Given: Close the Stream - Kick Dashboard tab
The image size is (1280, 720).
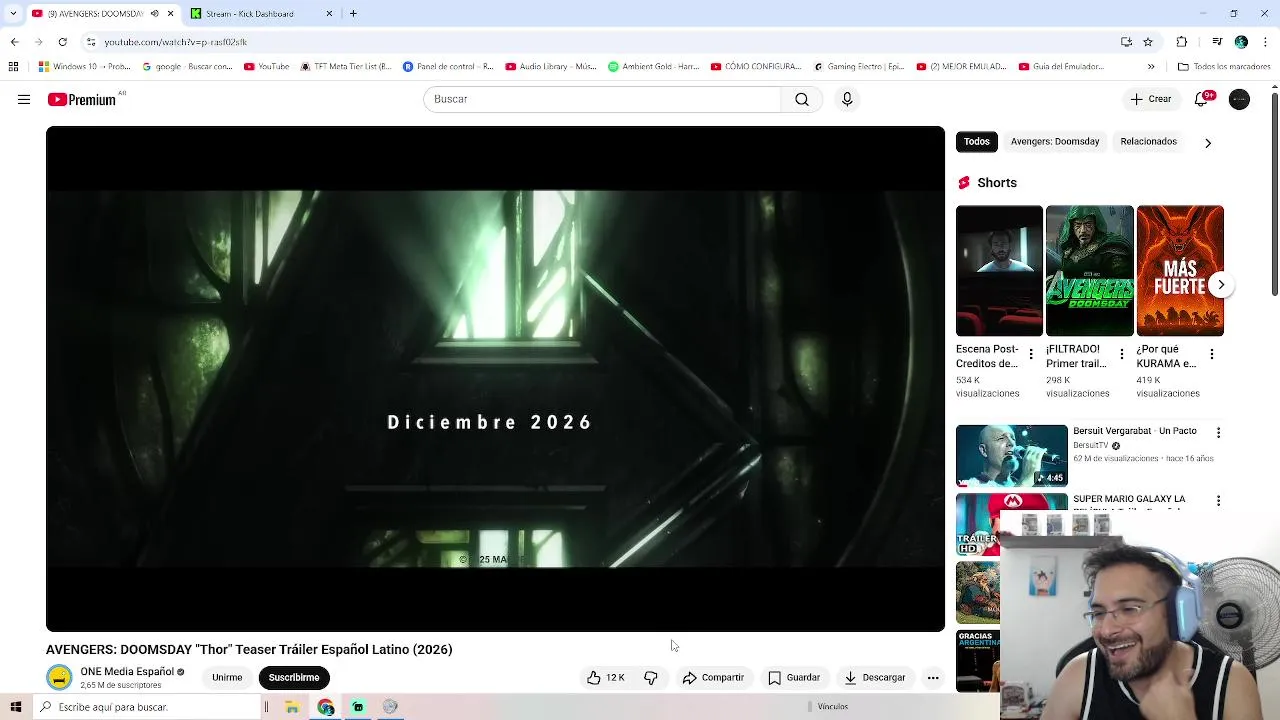Looking at the screenshot, I should point(329,13).
